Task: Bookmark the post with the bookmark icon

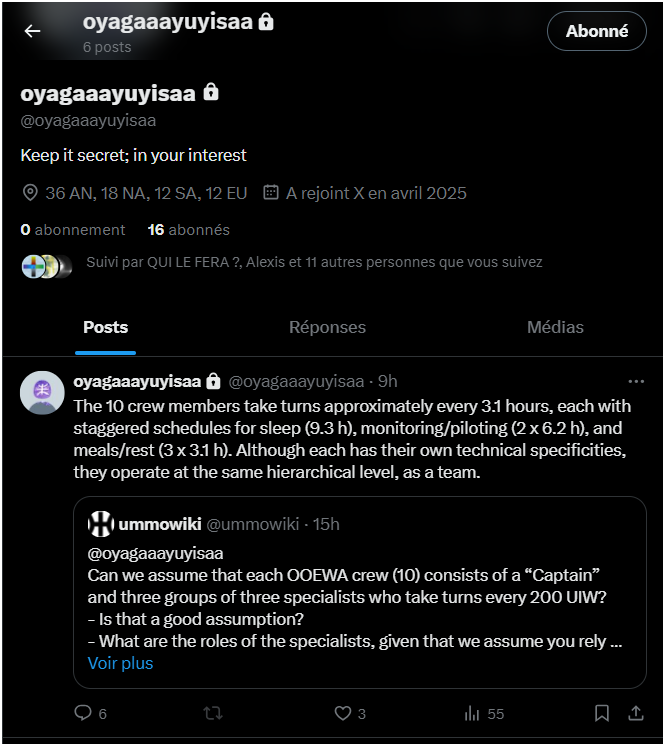Action: (x=602, y=713)
